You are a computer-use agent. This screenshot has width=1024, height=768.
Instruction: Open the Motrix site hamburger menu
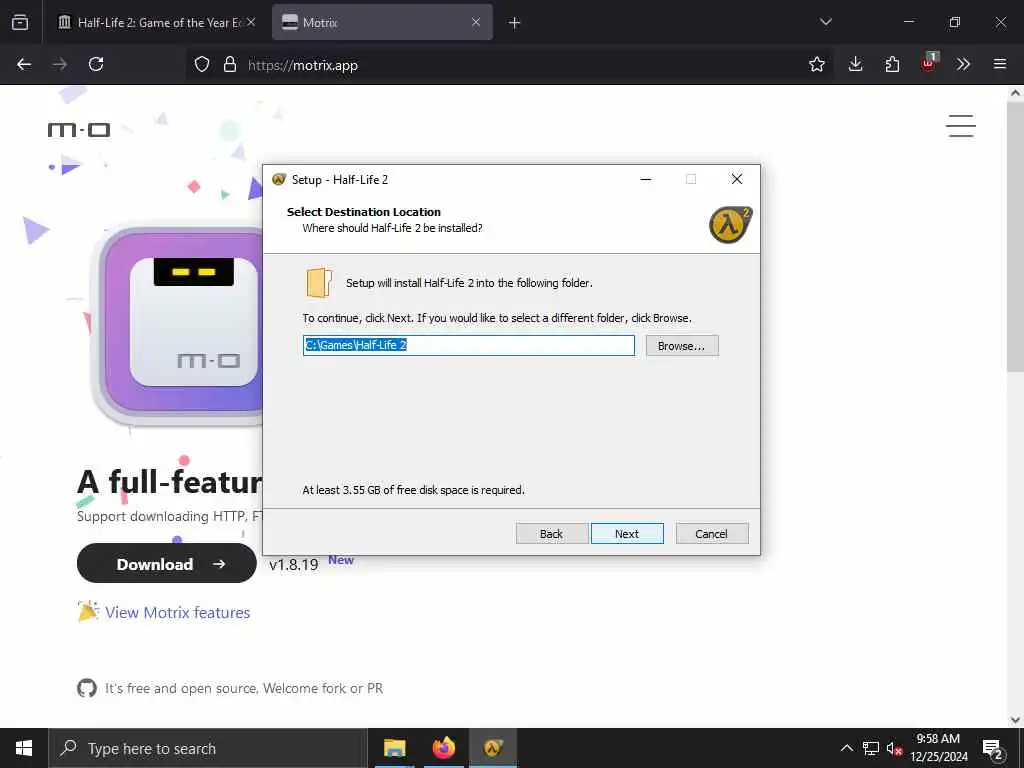coord(961,126)
